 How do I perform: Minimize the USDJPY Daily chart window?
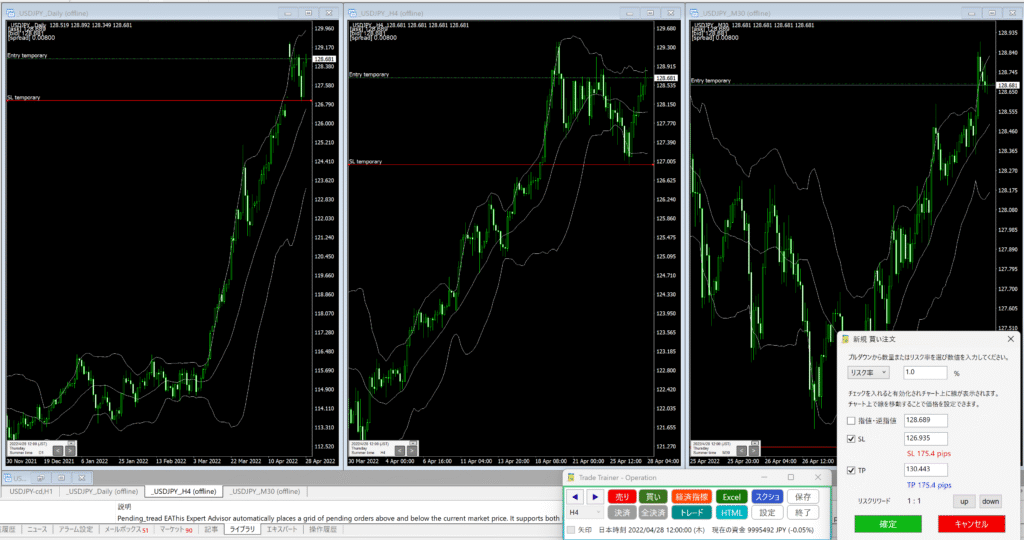click(287, 13)
